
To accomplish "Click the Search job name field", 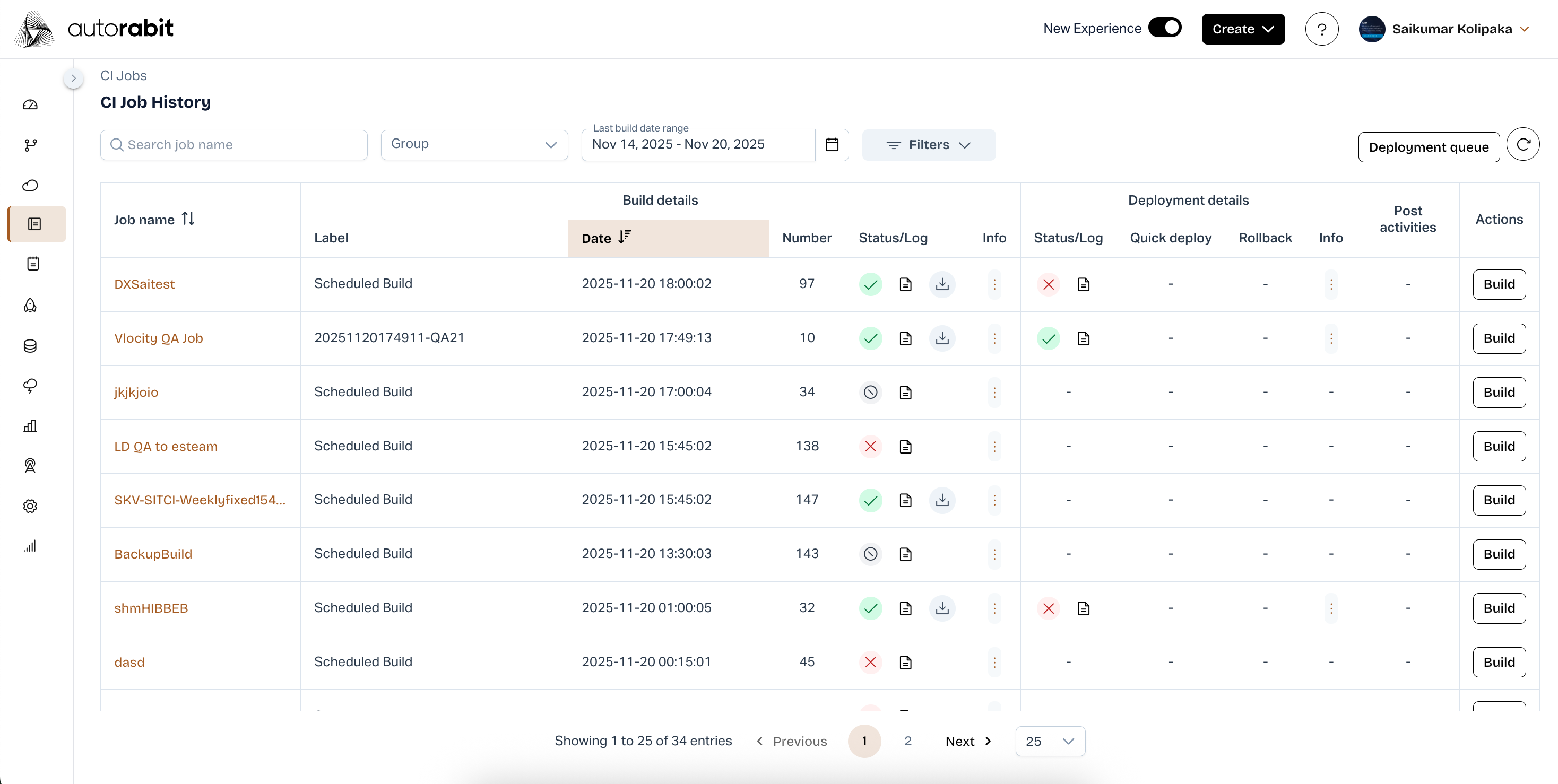I will pos(234,145).
